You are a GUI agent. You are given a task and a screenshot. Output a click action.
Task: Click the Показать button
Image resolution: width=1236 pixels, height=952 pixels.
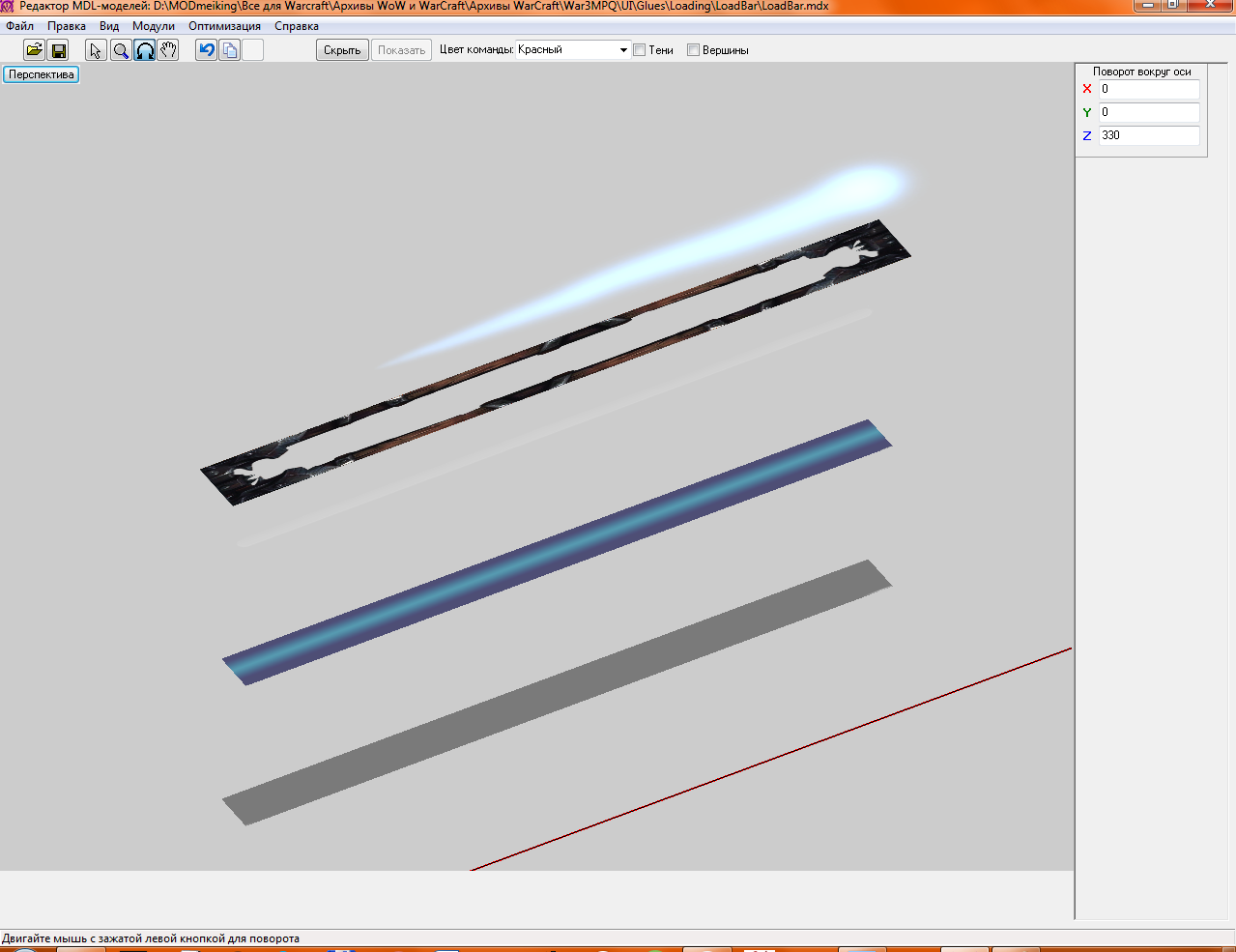click(x=401, y=50)
